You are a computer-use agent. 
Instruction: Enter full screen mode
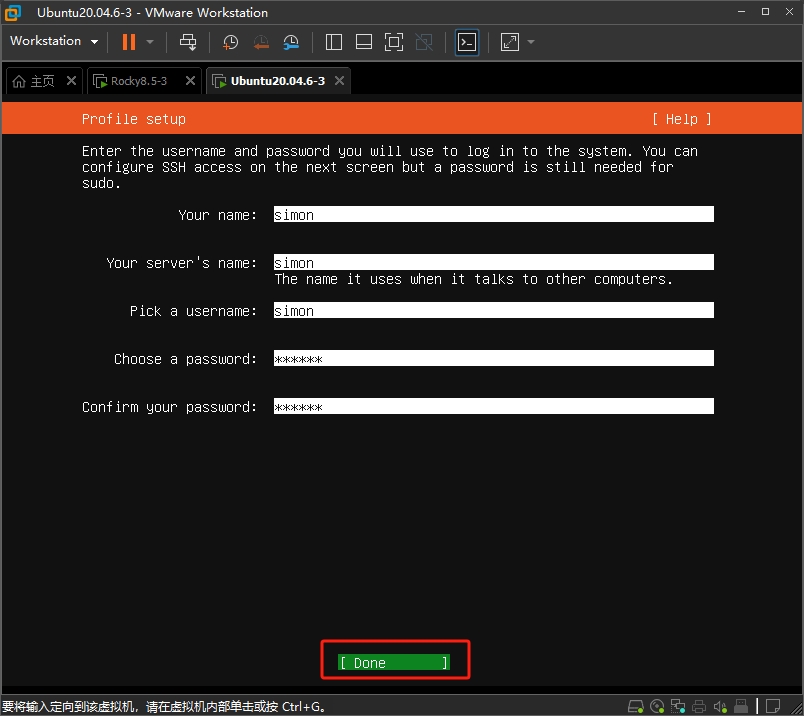pyautogui.click(x=394, y=42)
